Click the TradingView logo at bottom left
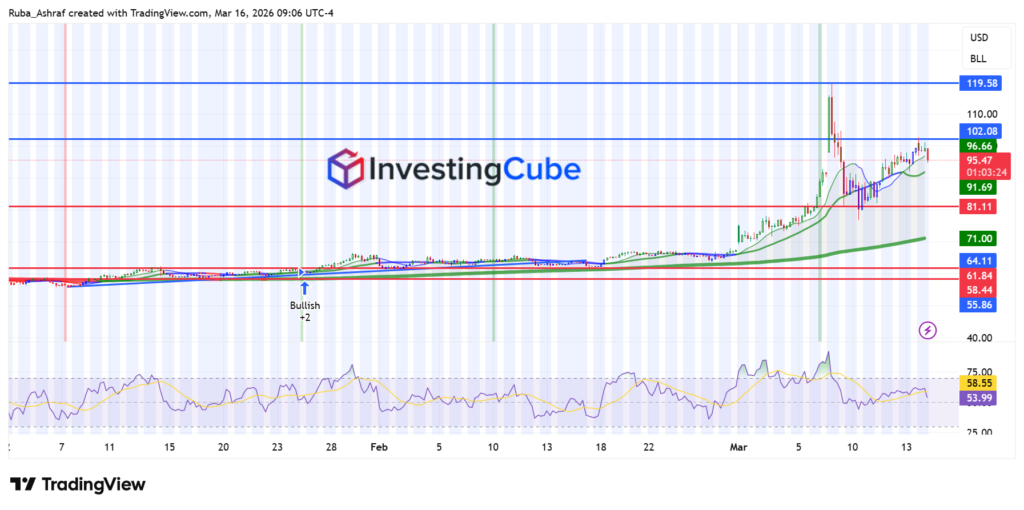Screen dimensions: 1024x510 click(x=78, y=484)
